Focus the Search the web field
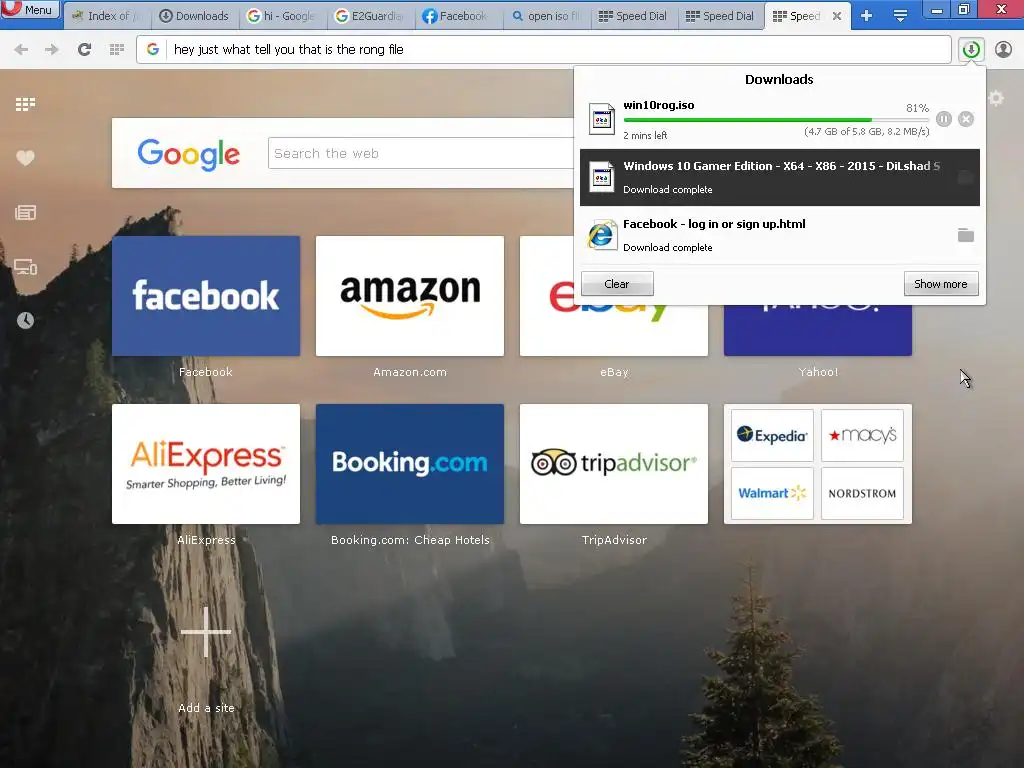Viewport: 1024px width, 768px height. coord(421,153)
